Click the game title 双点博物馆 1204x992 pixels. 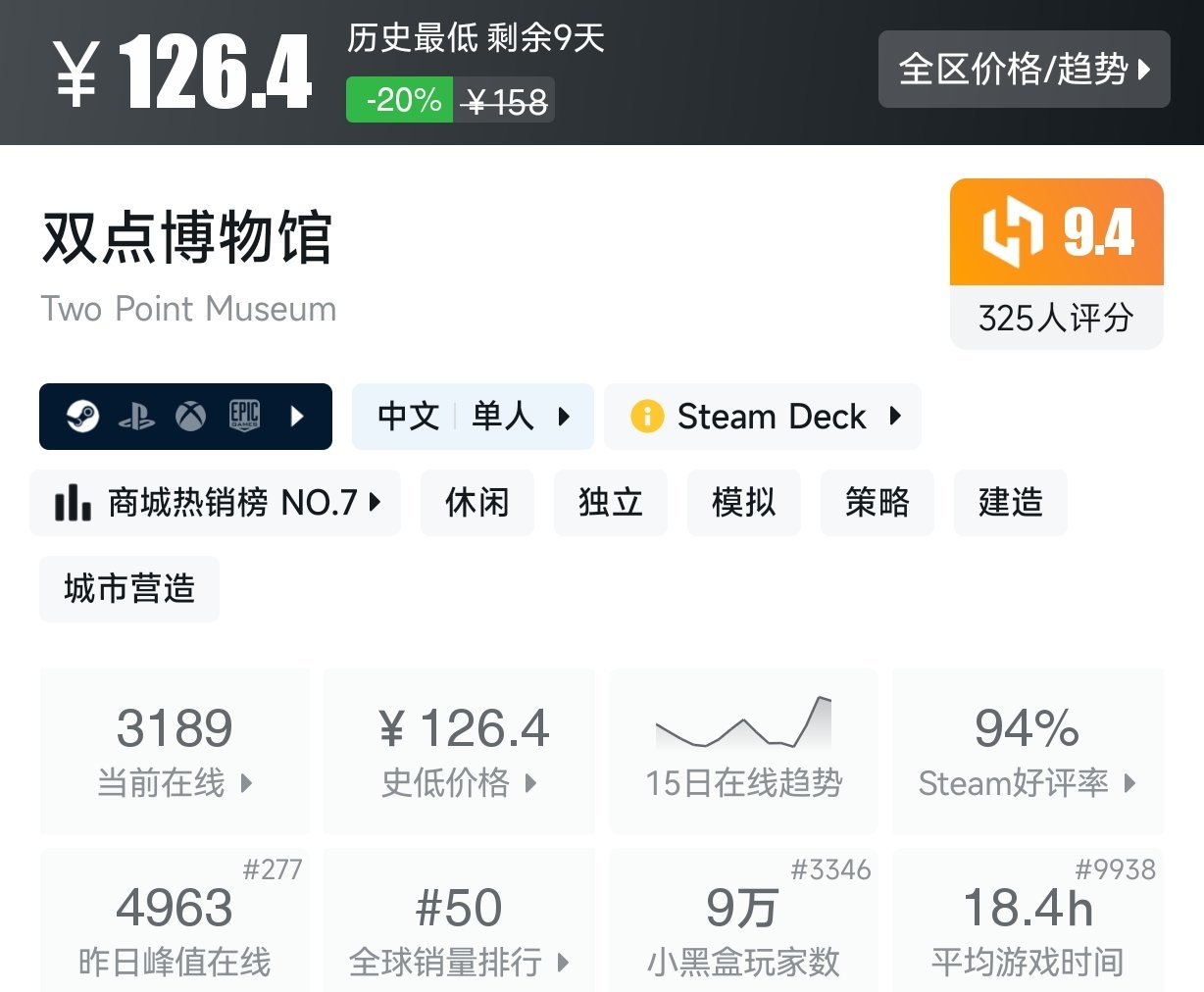point(187,237)
